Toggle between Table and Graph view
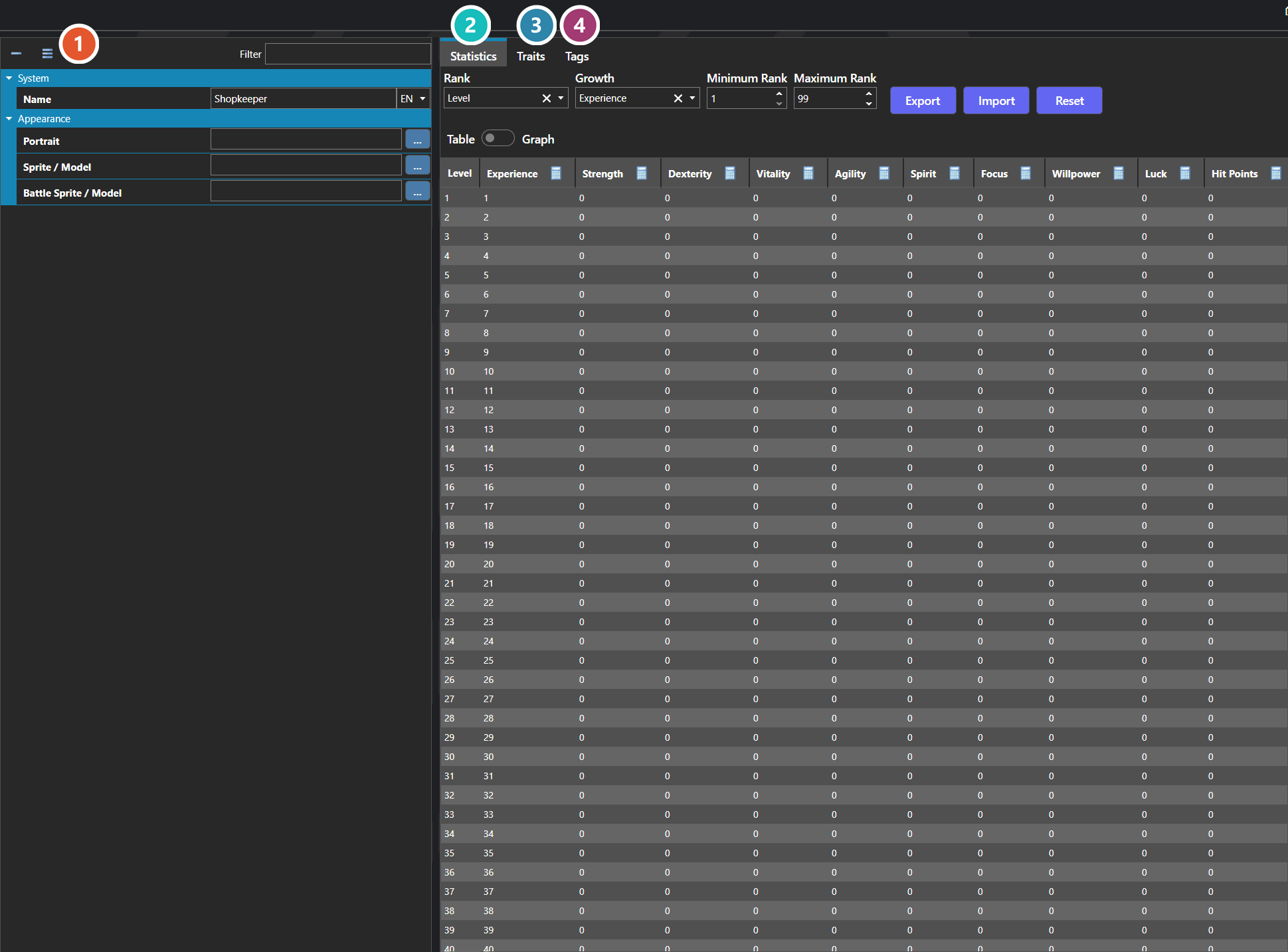This screenshot has height=952, width=1288. (x=498, y=138)
